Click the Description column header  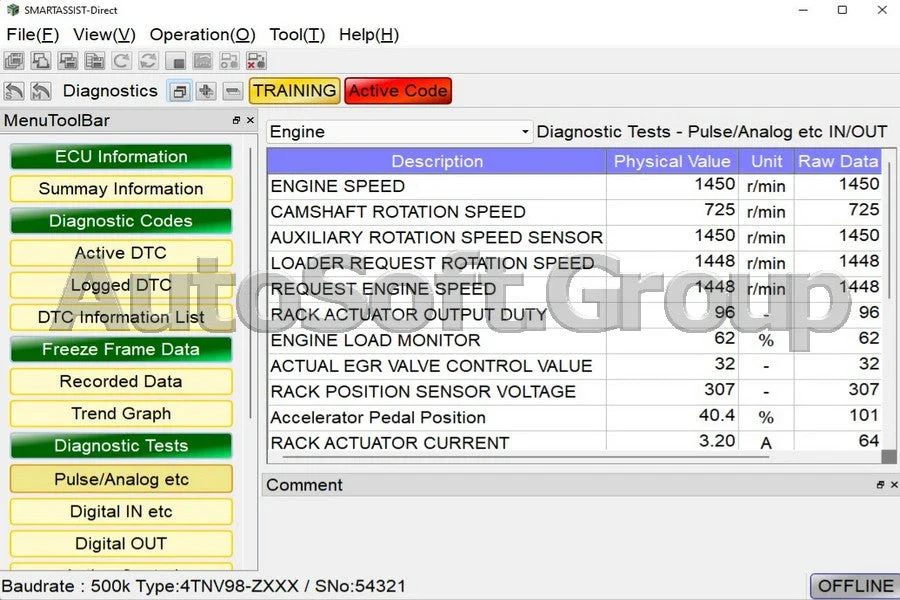437,161
